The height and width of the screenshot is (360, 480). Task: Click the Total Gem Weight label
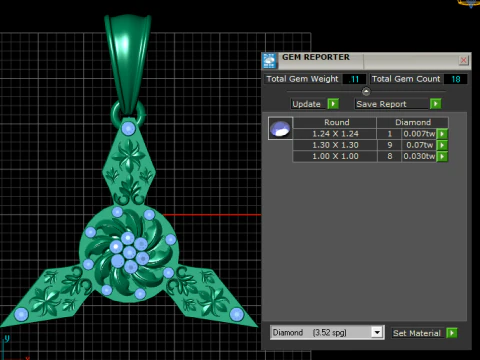click(302, 79)
